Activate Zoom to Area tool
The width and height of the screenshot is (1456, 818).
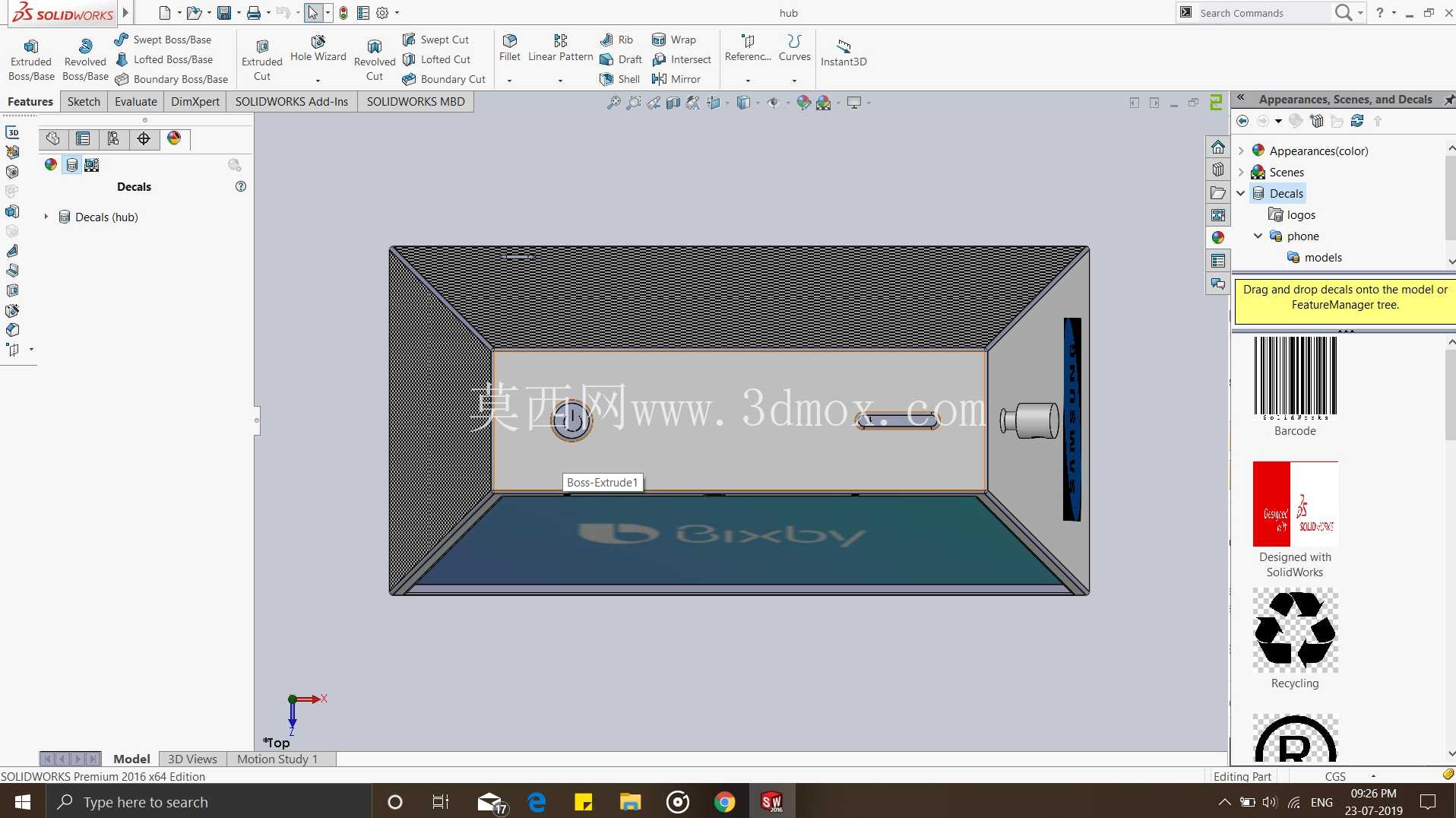click(x=633, y=103)
